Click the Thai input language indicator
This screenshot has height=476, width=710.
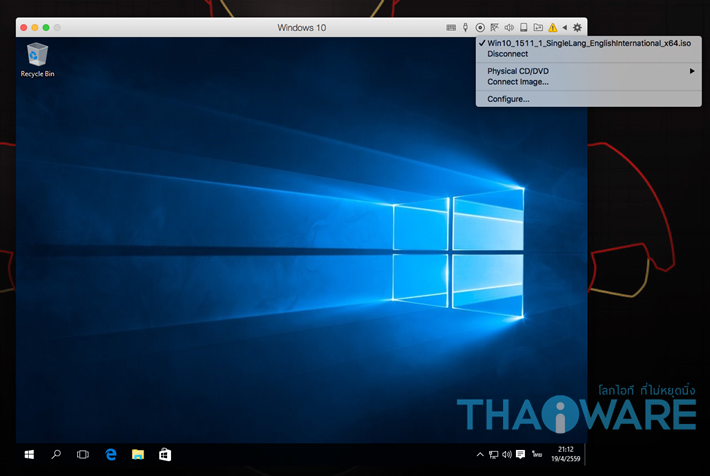[x=537, y=454]
